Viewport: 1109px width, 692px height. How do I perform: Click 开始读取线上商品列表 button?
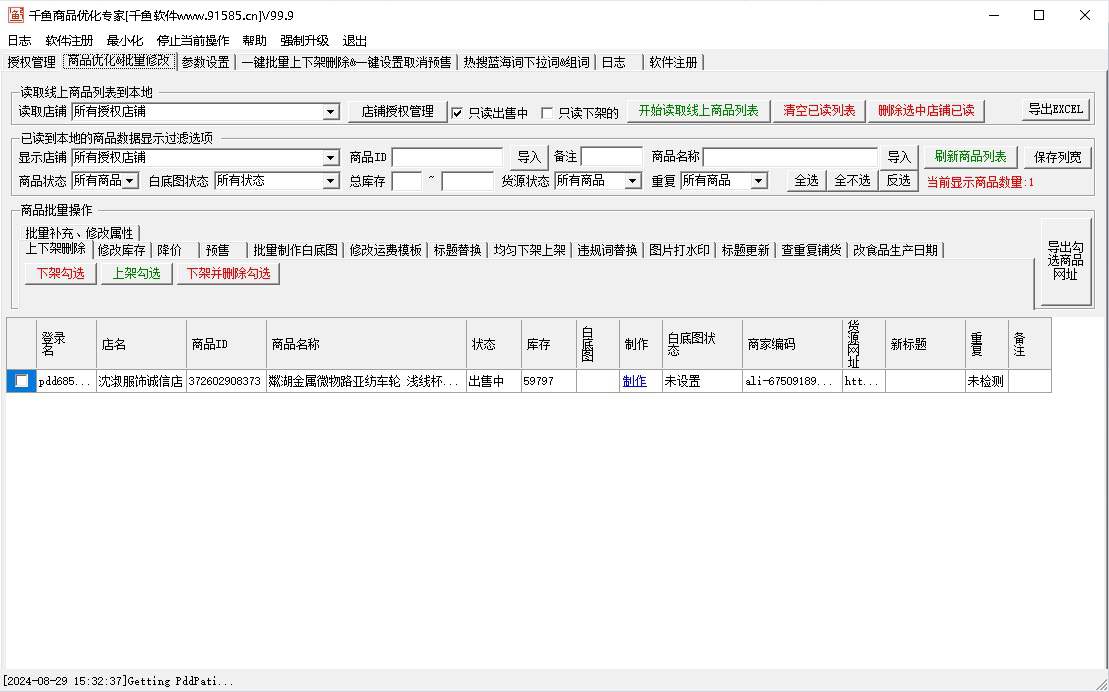point(698,110)
